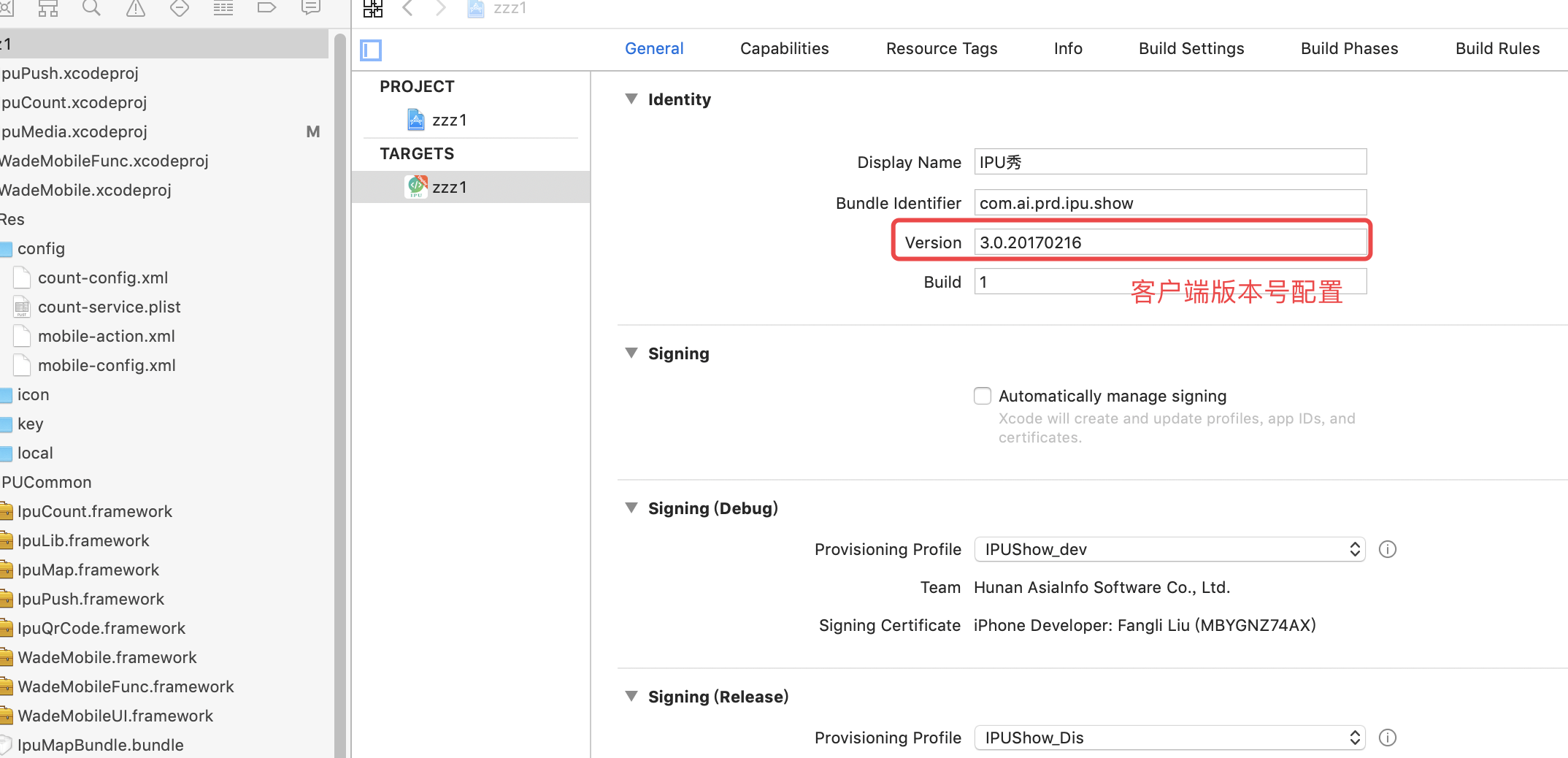Click the zzz1 target app icon
The height and width of the screenshot is (758, 1568).
(x=416, y=187)
